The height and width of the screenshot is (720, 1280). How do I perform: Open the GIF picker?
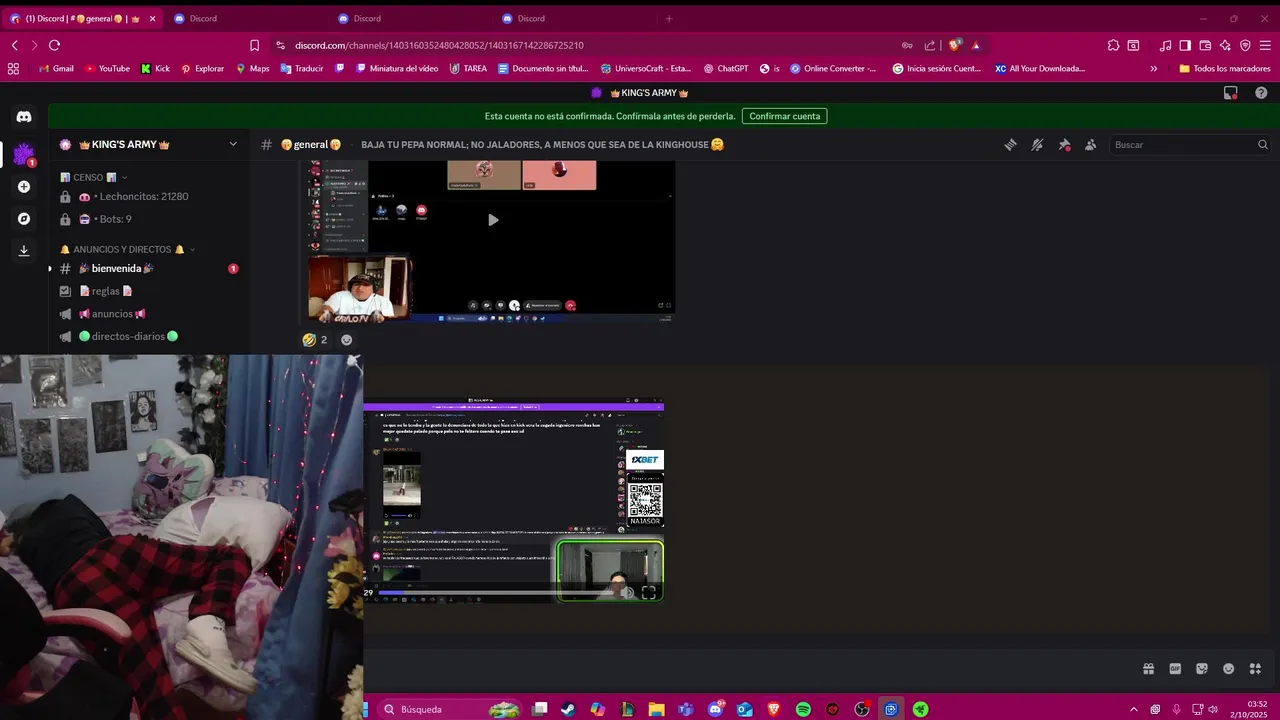[x=1175, y=669]
